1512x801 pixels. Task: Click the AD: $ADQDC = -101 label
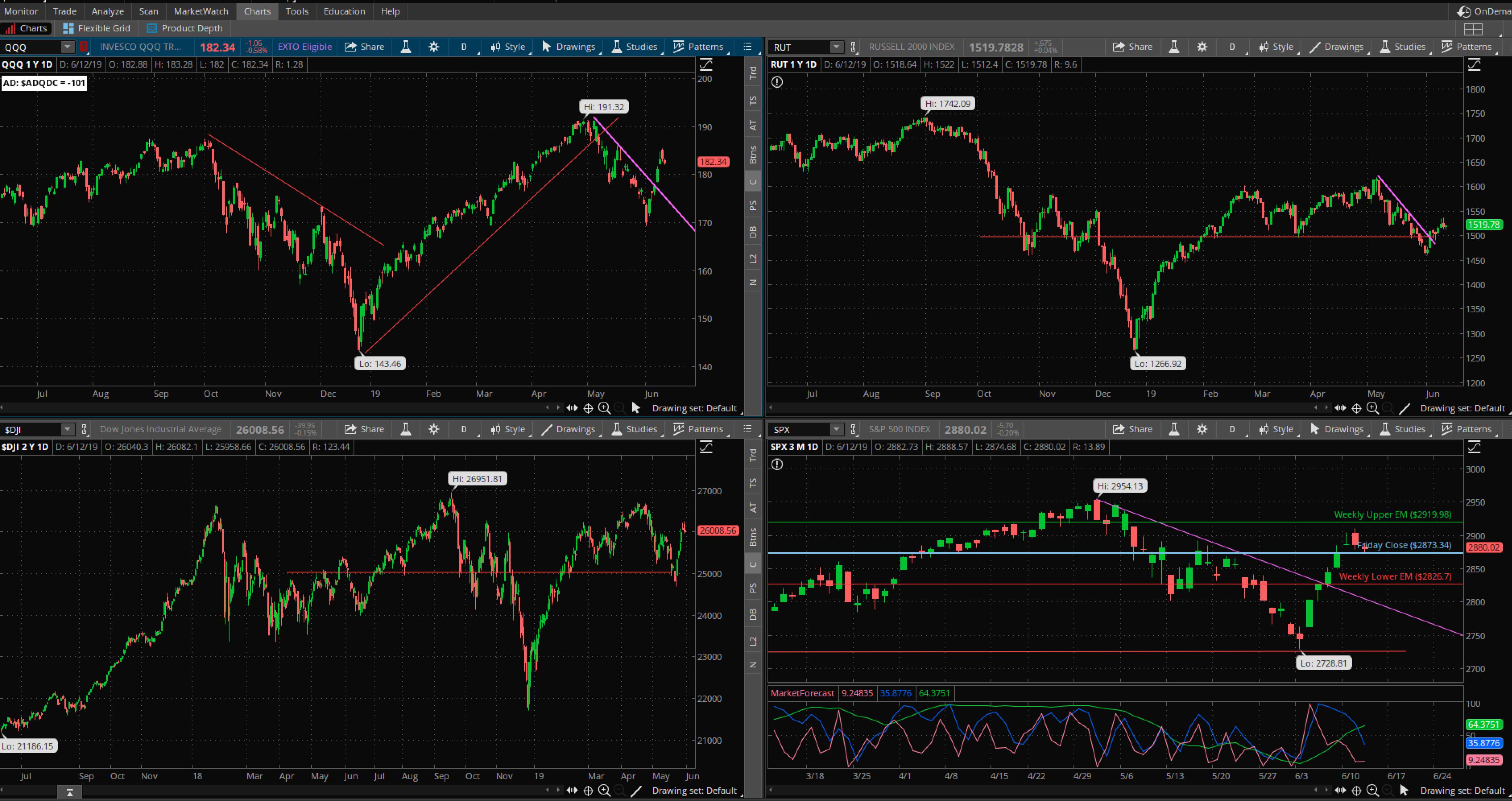click(44, 83)
